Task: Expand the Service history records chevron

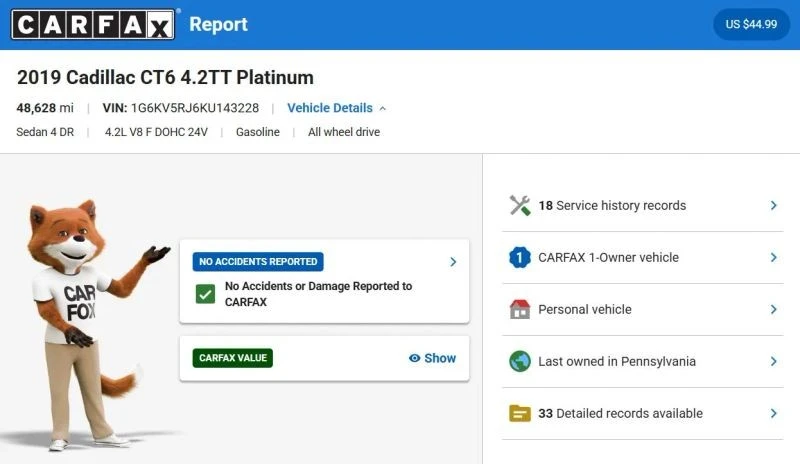Action: point(773,205)
